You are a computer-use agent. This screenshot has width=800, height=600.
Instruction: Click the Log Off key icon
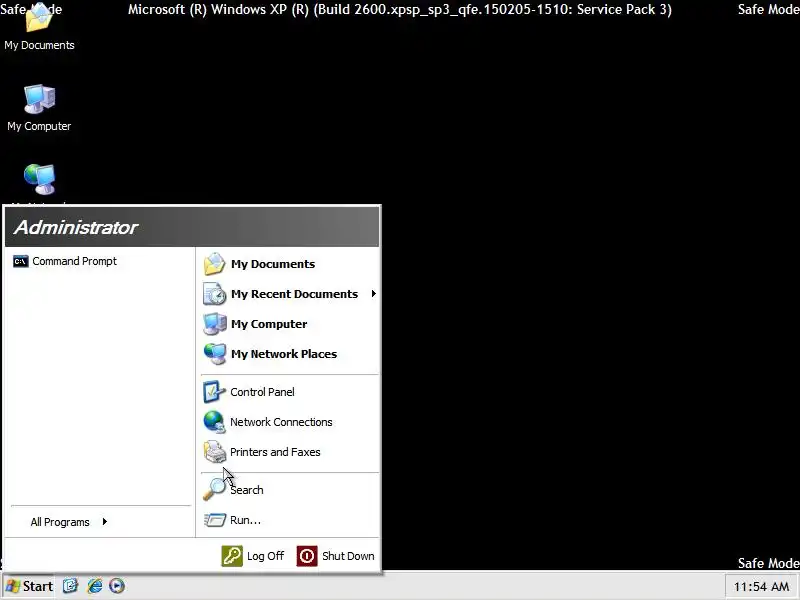click(x=232, y=556)
